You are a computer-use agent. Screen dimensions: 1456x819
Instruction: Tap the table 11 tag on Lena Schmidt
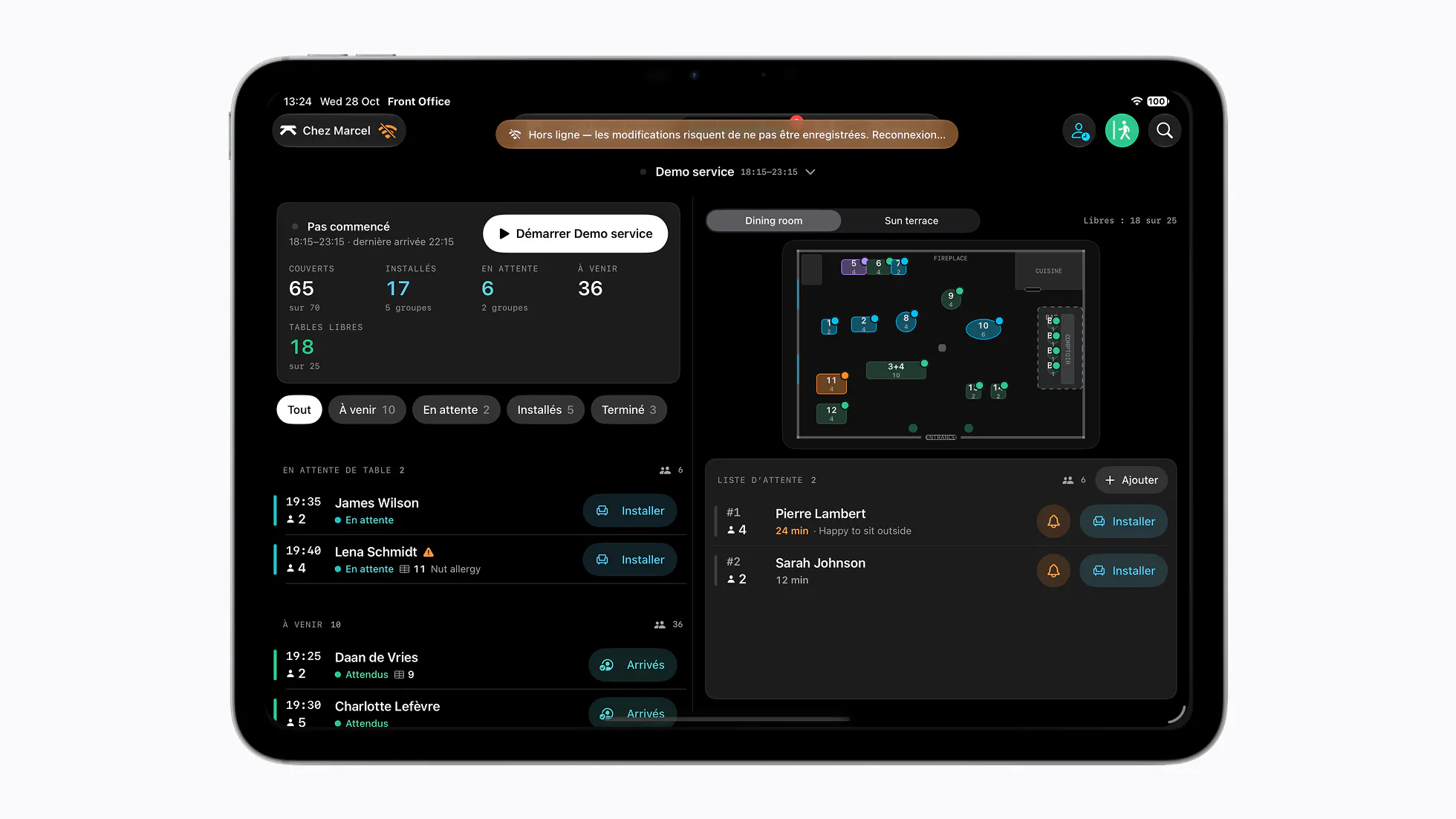[412, 569]
